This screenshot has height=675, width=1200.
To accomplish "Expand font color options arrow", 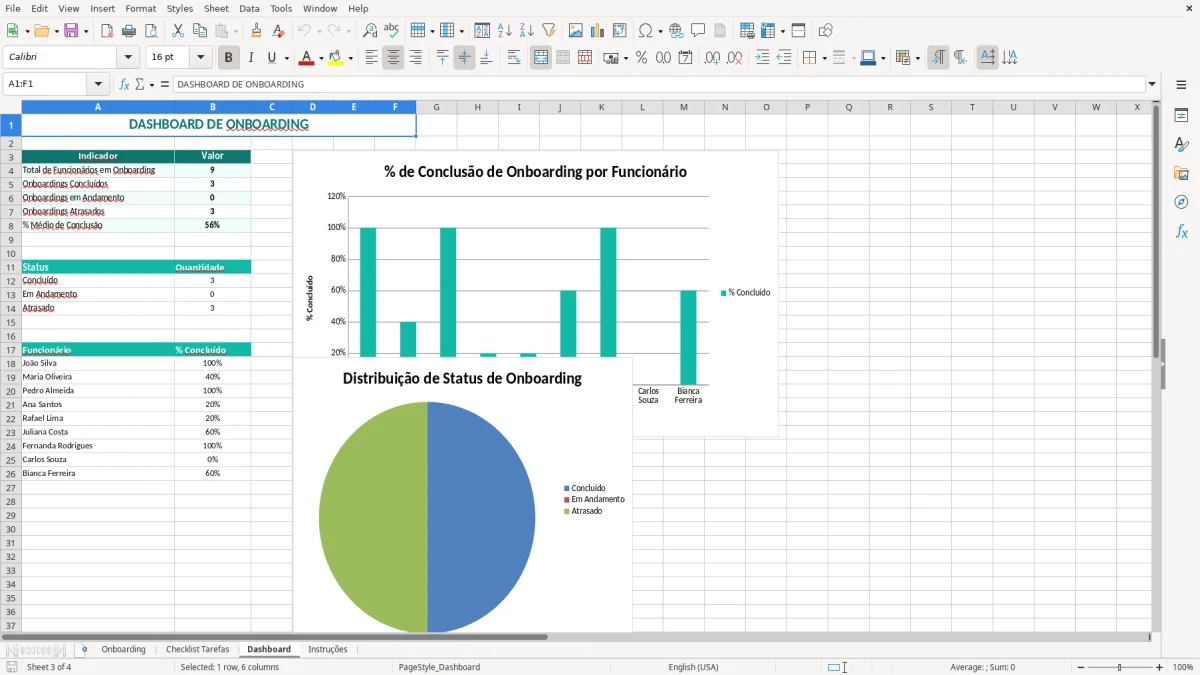I will [321, 58].
